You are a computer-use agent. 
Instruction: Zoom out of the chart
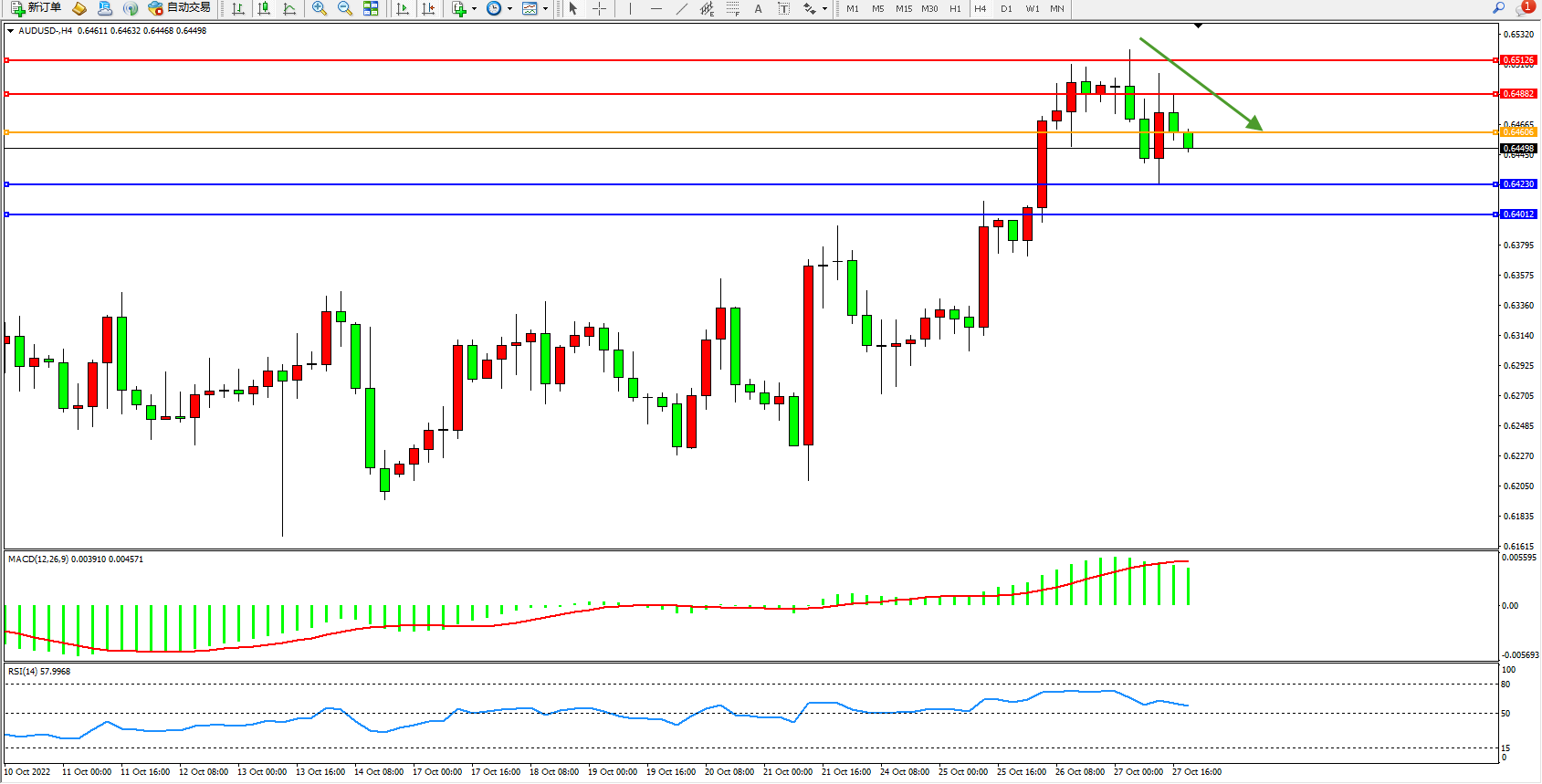pyautogui.click(x=344, y=8)
